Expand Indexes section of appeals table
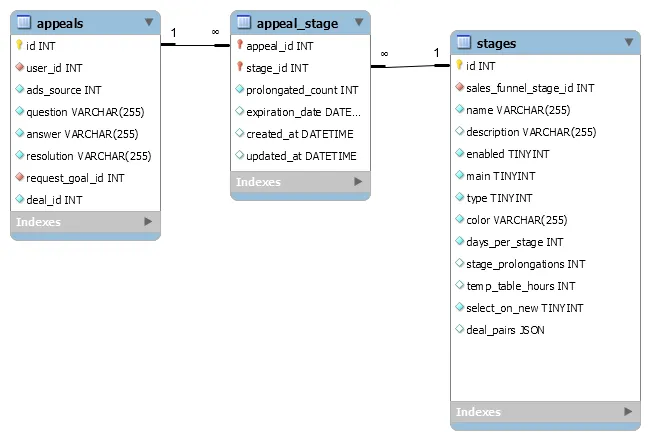The height and width of the screenshot is (440, 650). (148, 221)
